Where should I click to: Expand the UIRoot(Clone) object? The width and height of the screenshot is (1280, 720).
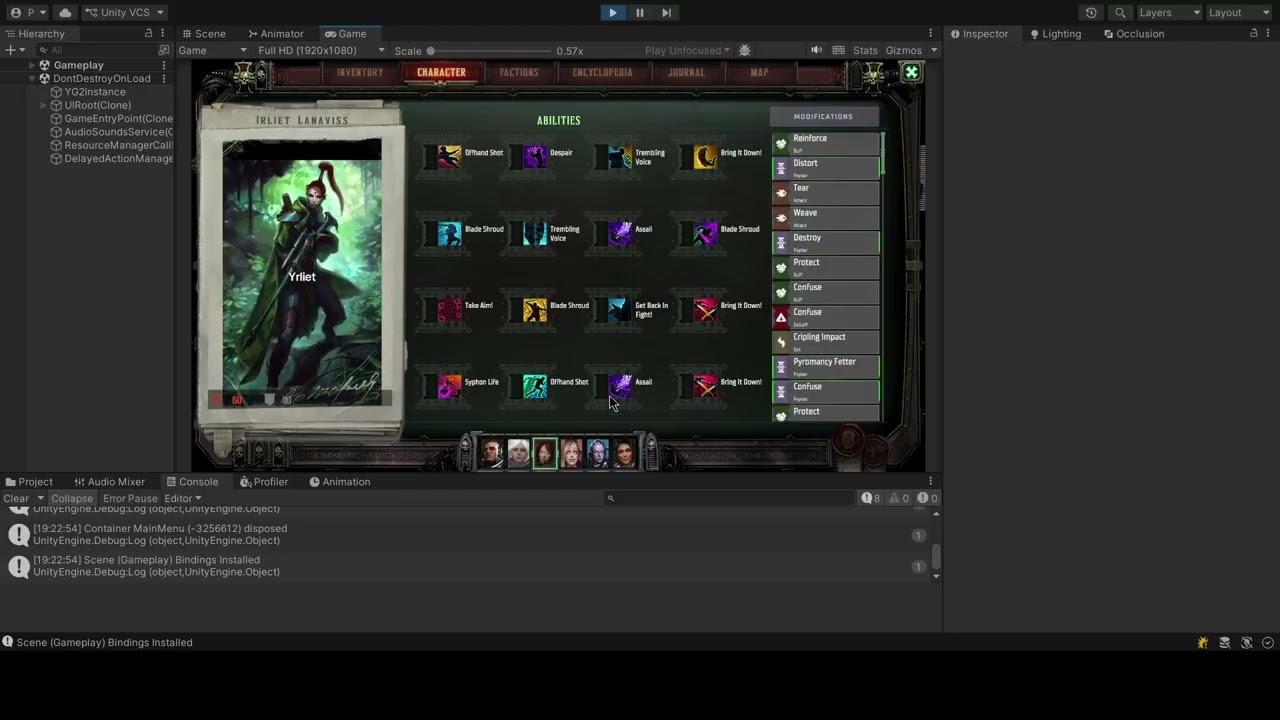[x=43, y=105]
